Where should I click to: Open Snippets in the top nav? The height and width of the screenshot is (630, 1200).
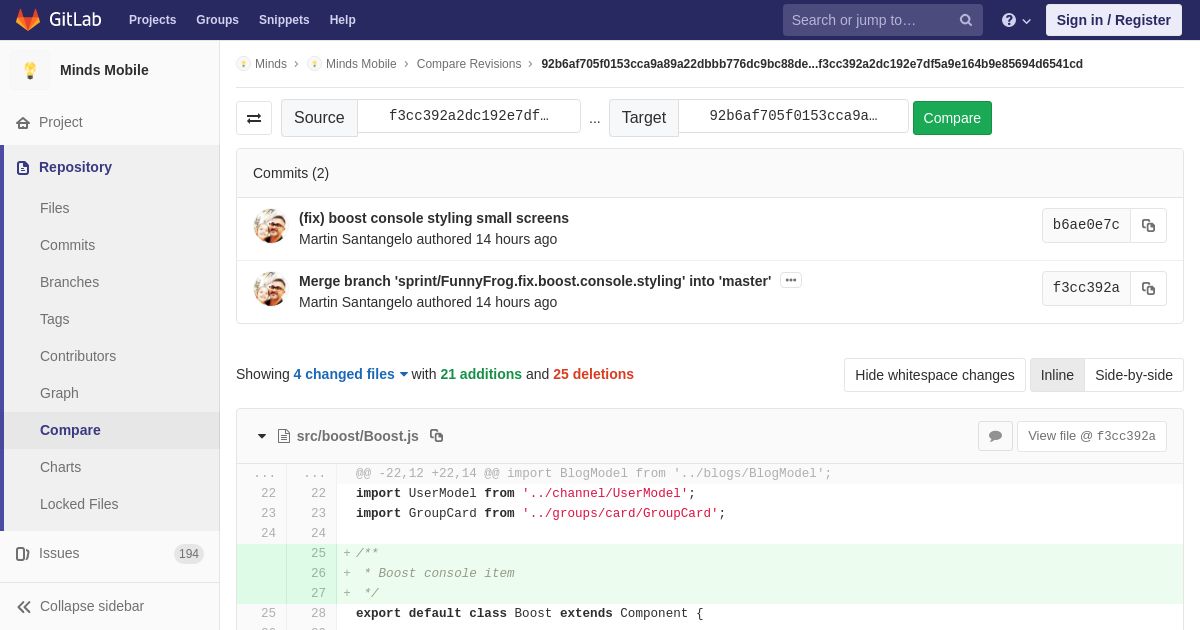(x=284, y=20)
